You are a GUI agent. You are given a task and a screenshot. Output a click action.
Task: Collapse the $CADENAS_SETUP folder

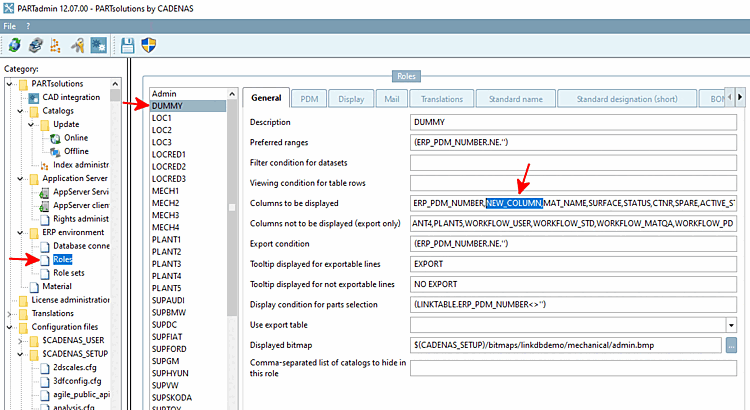pos(20,355)
